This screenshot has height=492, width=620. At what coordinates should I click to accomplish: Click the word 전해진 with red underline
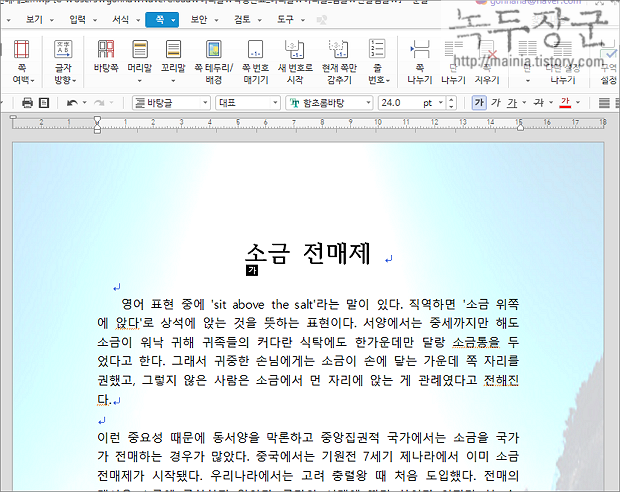click(501, 380)
